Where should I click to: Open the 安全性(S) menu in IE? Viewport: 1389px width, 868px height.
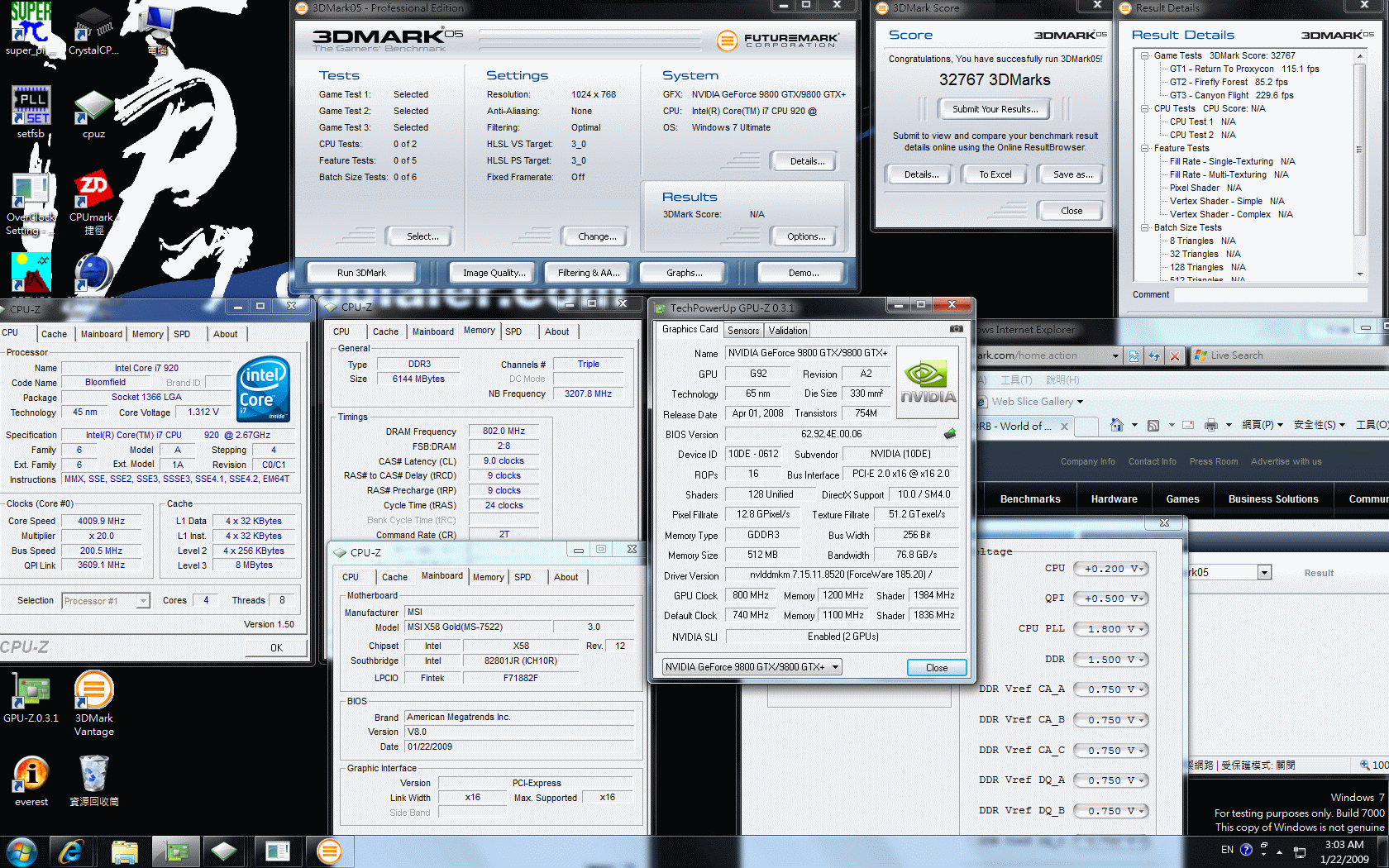(1320, 425)
